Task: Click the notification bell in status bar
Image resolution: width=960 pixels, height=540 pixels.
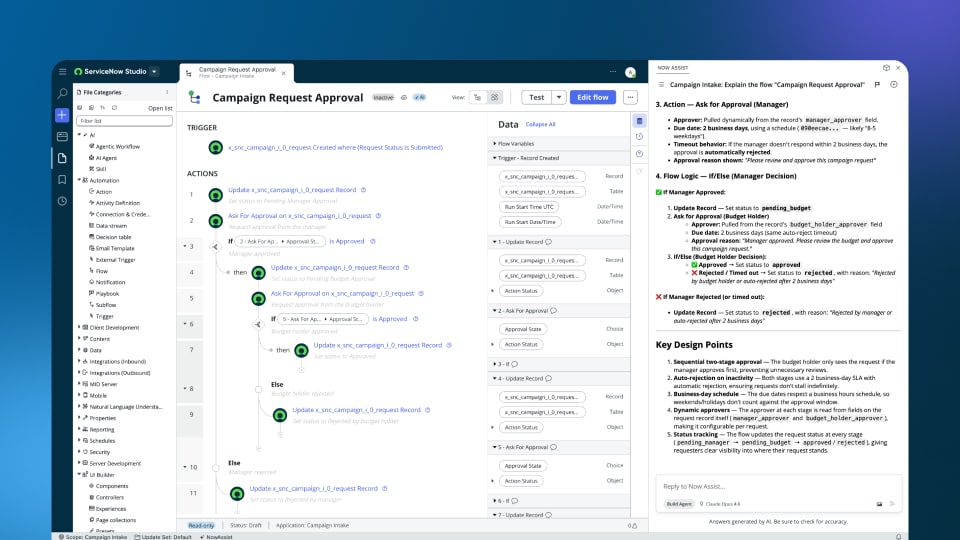Action: point(899,537)
